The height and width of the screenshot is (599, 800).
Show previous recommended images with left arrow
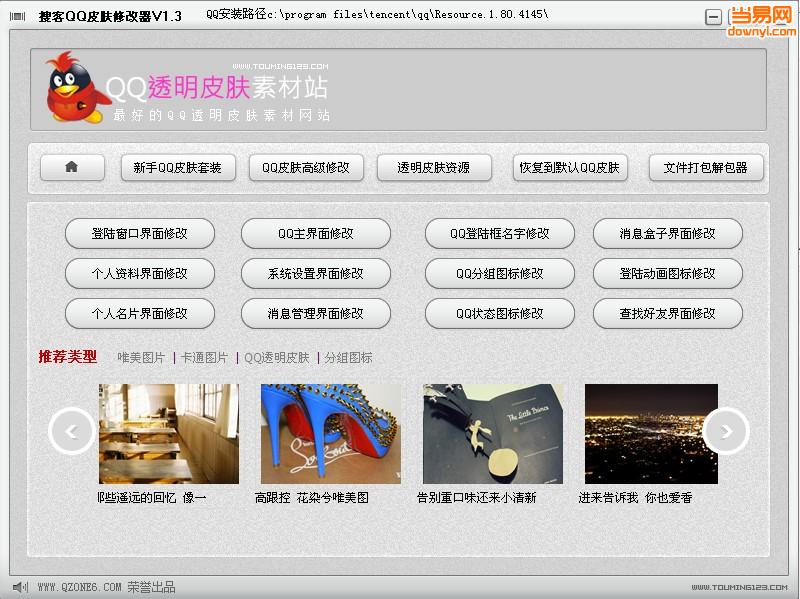pyautogui.click(x=72, y=431)
